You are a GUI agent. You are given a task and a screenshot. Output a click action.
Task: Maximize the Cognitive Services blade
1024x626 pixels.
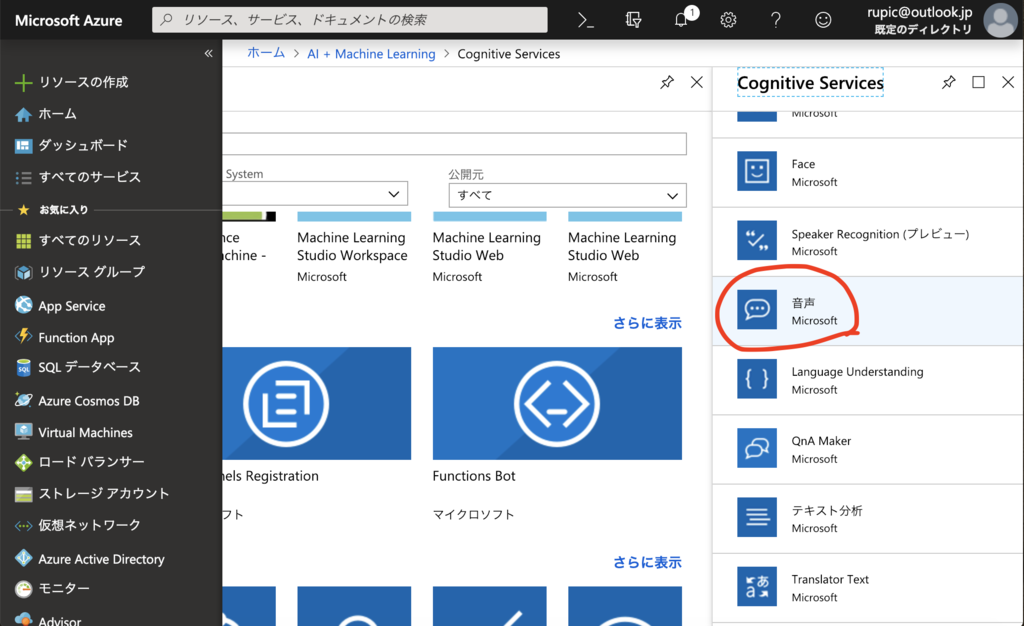point(978,82)
